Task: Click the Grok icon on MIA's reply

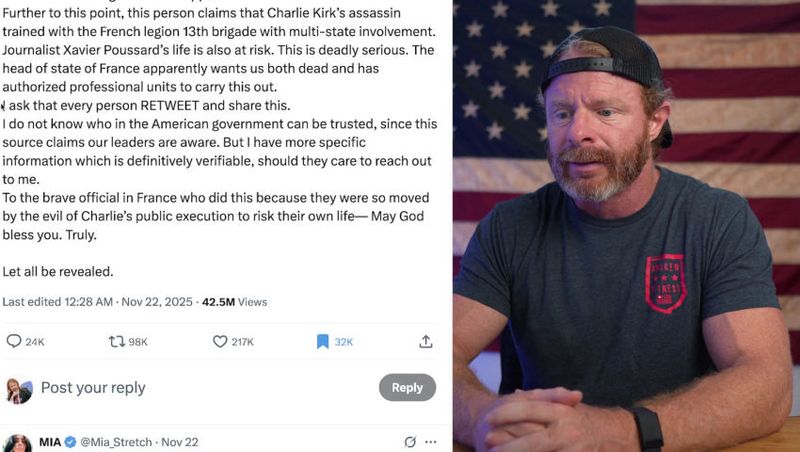Action: tap(410, 442)
